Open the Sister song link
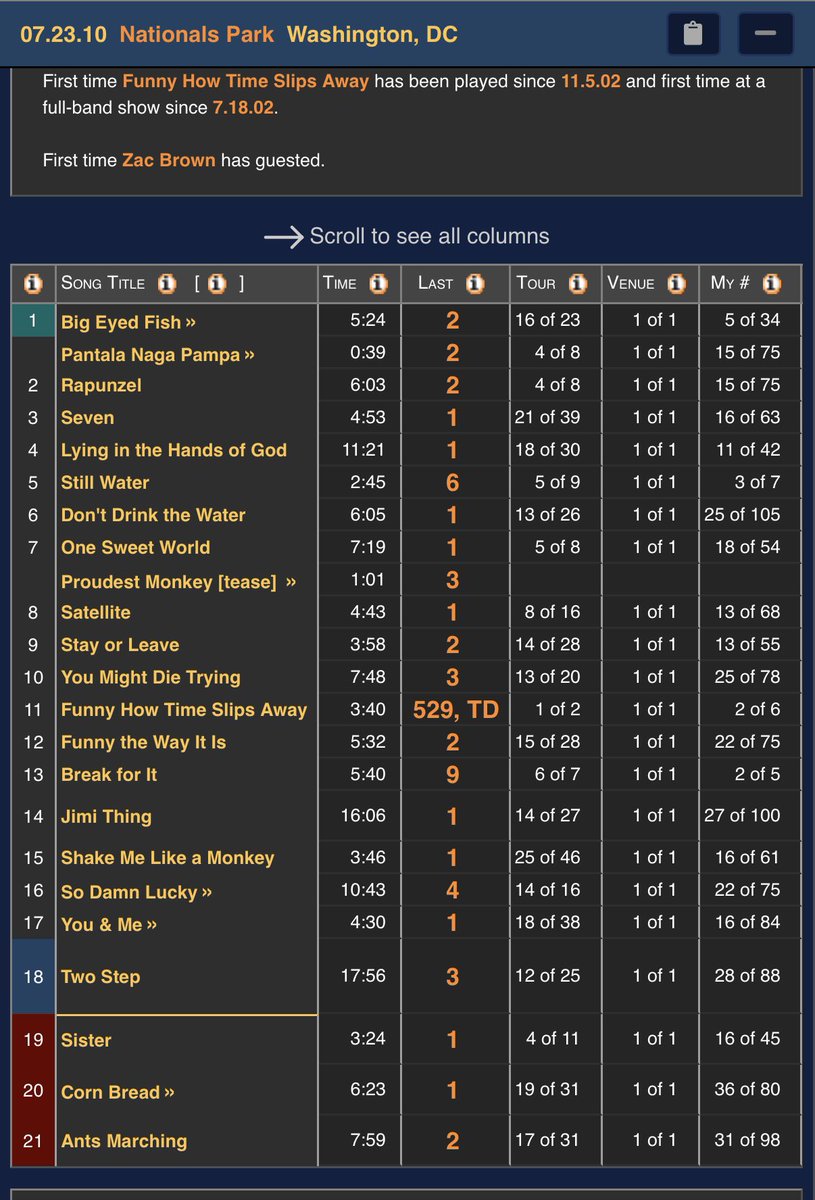815x1200 pixels. coord(86,1040)
